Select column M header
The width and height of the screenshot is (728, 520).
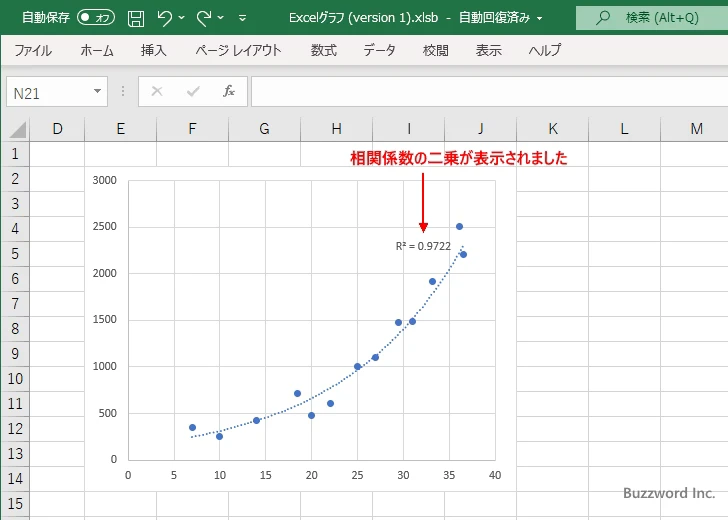tap(695, 129)
